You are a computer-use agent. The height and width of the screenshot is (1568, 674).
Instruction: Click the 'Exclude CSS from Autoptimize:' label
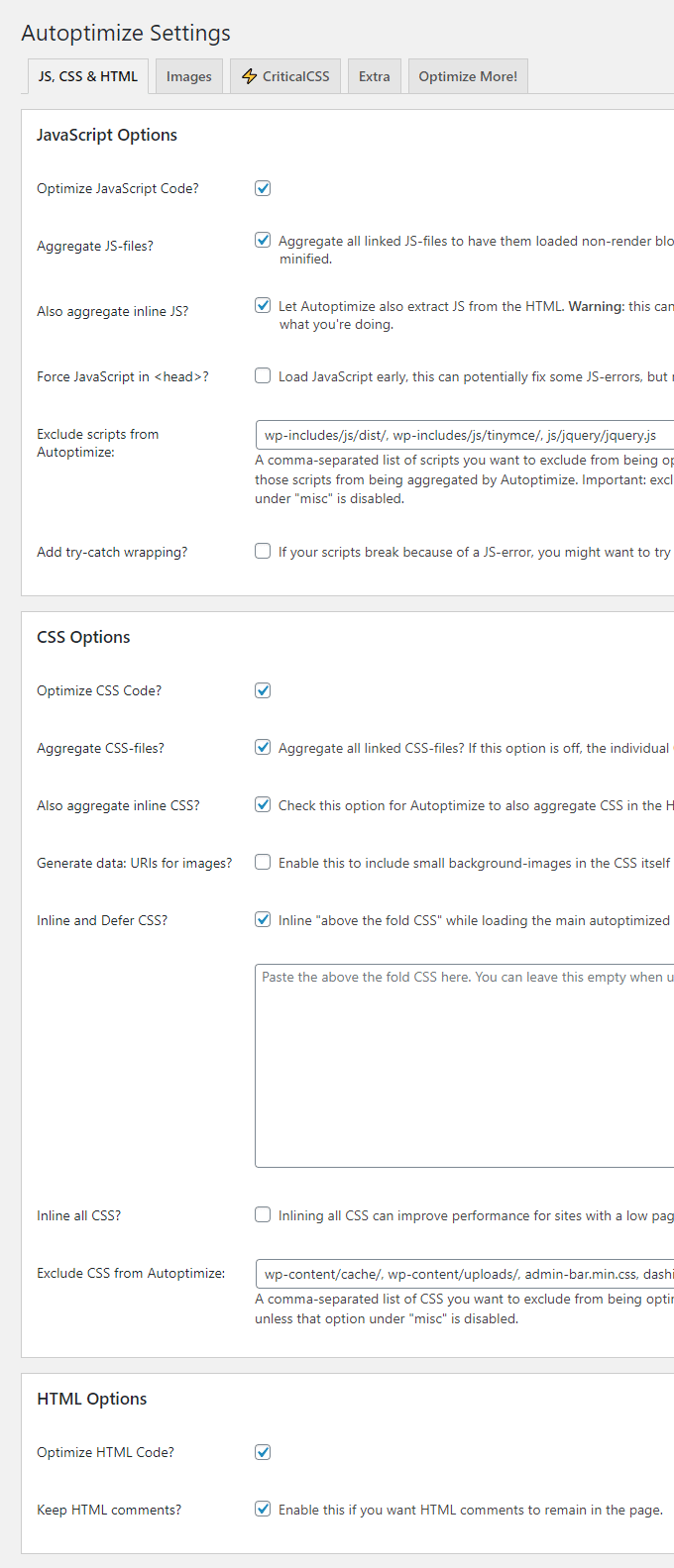(x=131, y=1273)
